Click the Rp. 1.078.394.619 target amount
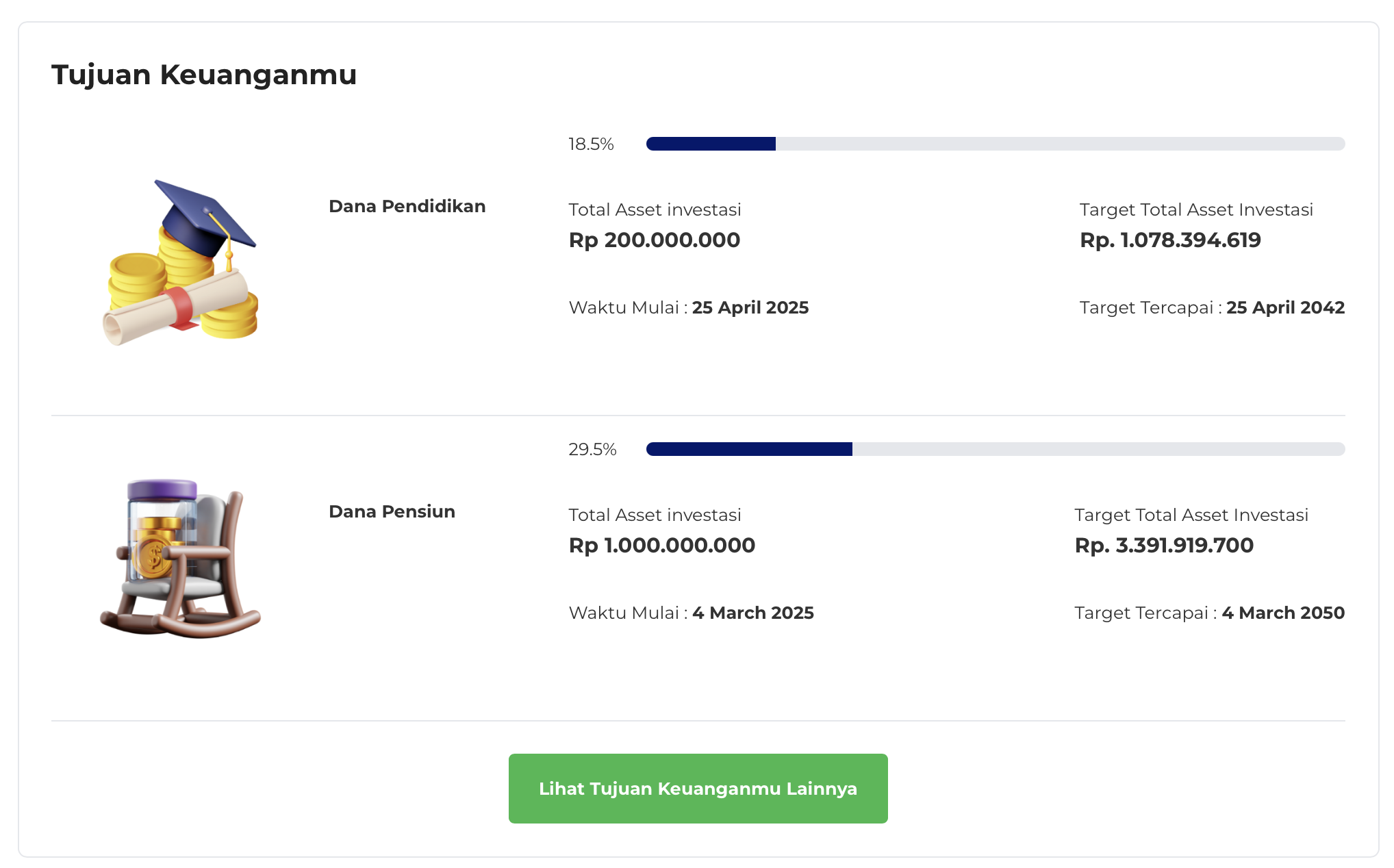This screenshot has height=868, width=1394. click(x=1169, y=240)
